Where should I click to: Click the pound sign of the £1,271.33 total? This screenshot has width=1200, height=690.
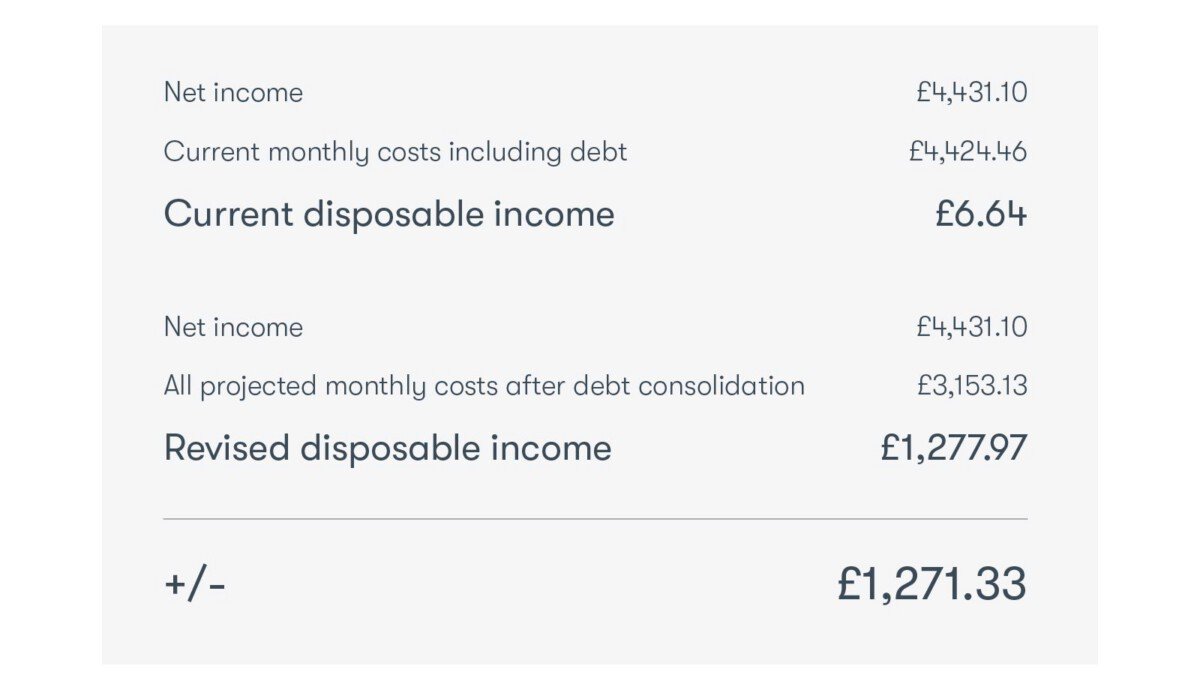[850, 584]
